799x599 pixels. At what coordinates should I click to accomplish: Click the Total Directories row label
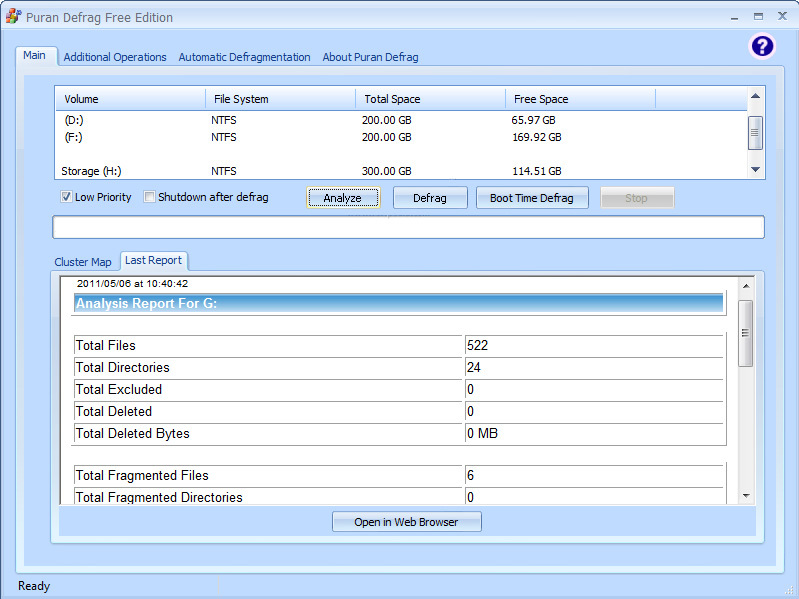122,367
